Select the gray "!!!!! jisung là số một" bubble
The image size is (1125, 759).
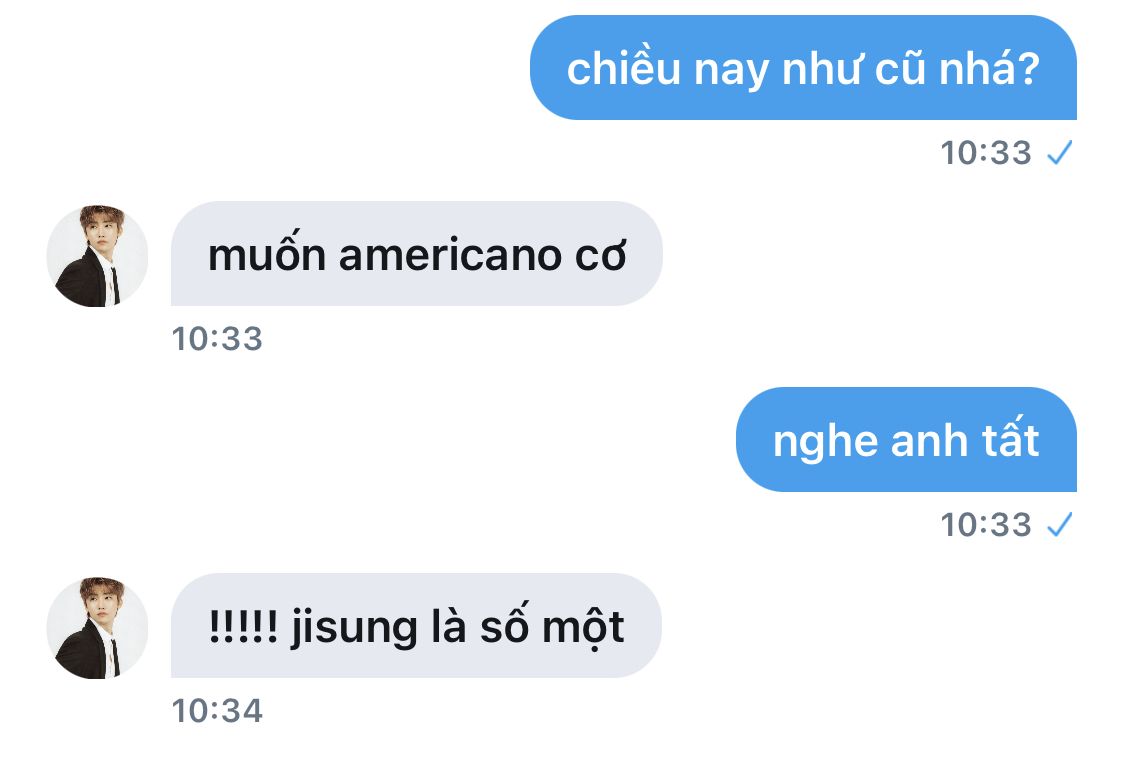416,626
